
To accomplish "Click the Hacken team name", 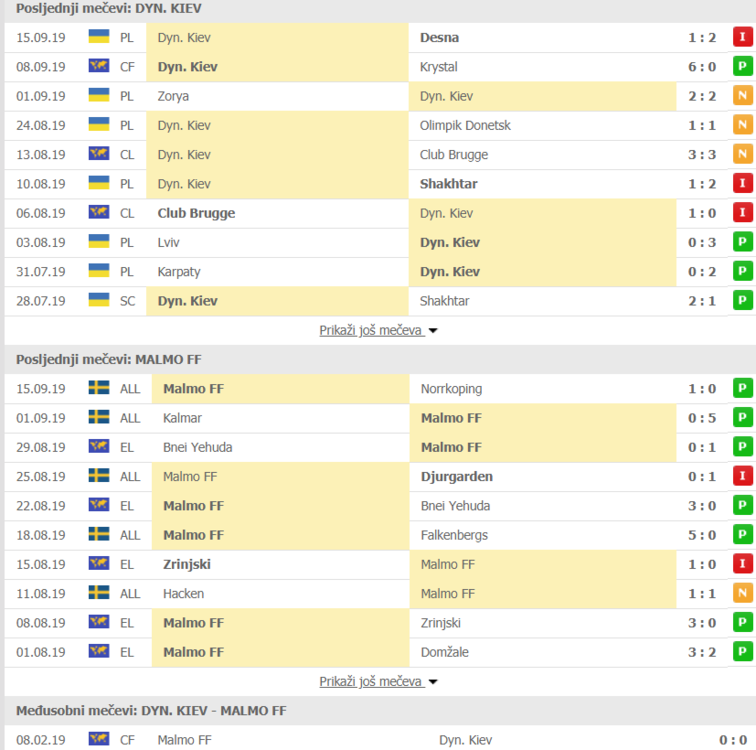I will pyautogui.click(x=183, y=594).
